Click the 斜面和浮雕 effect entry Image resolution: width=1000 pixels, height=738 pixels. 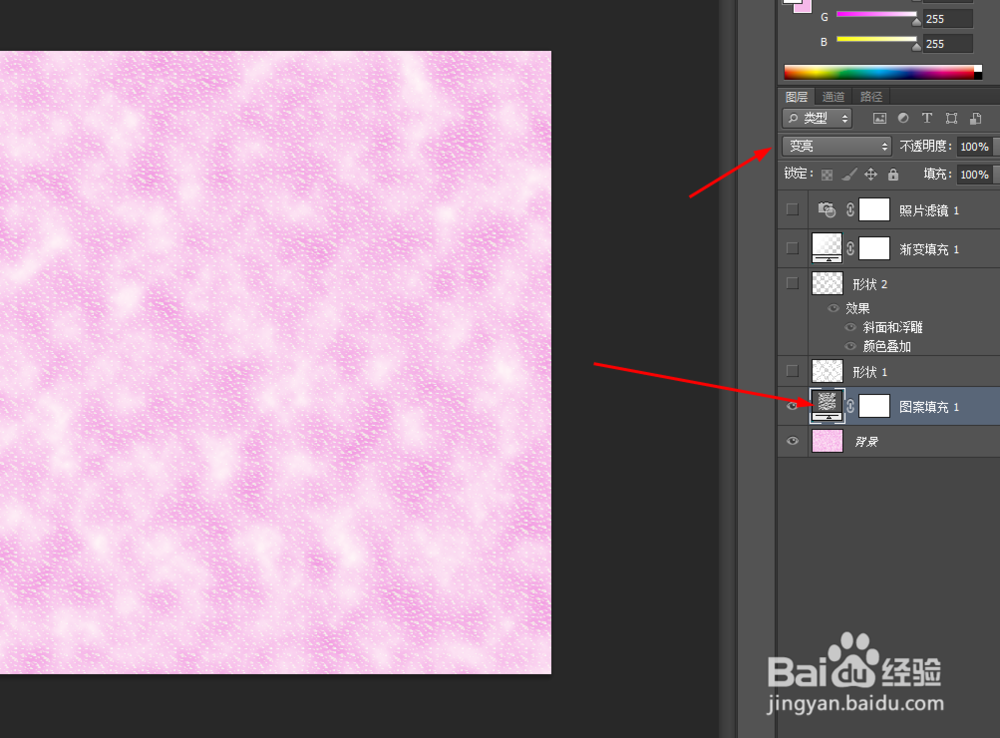point(893,327)
